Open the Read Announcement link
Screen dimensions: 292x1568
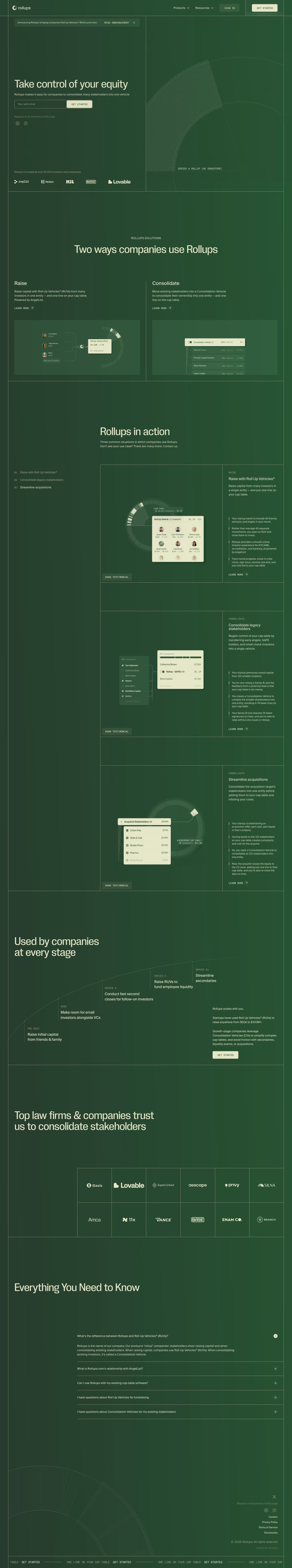pos(116,22)
